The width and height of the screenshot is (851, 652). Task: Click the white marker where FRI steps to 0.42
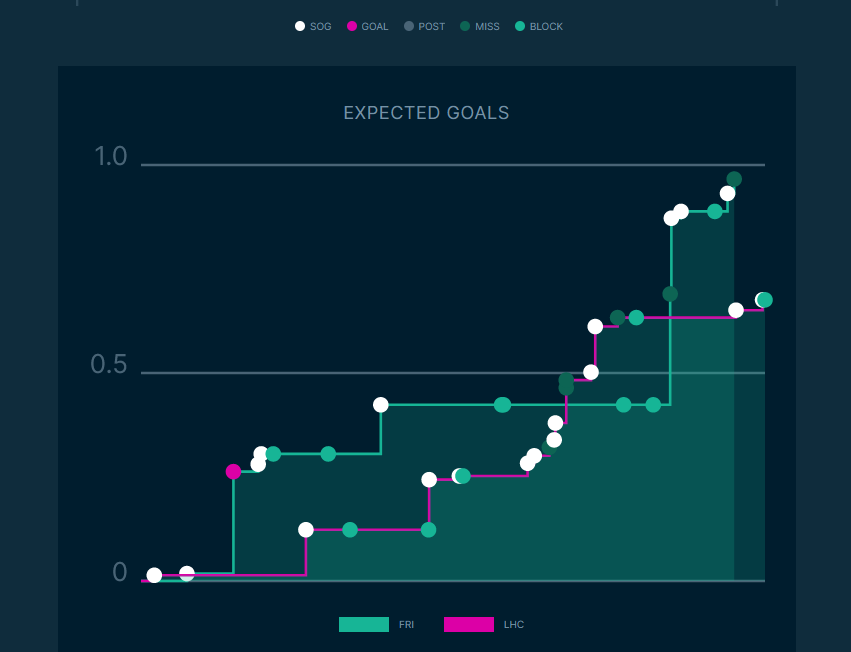click(381, 405)
